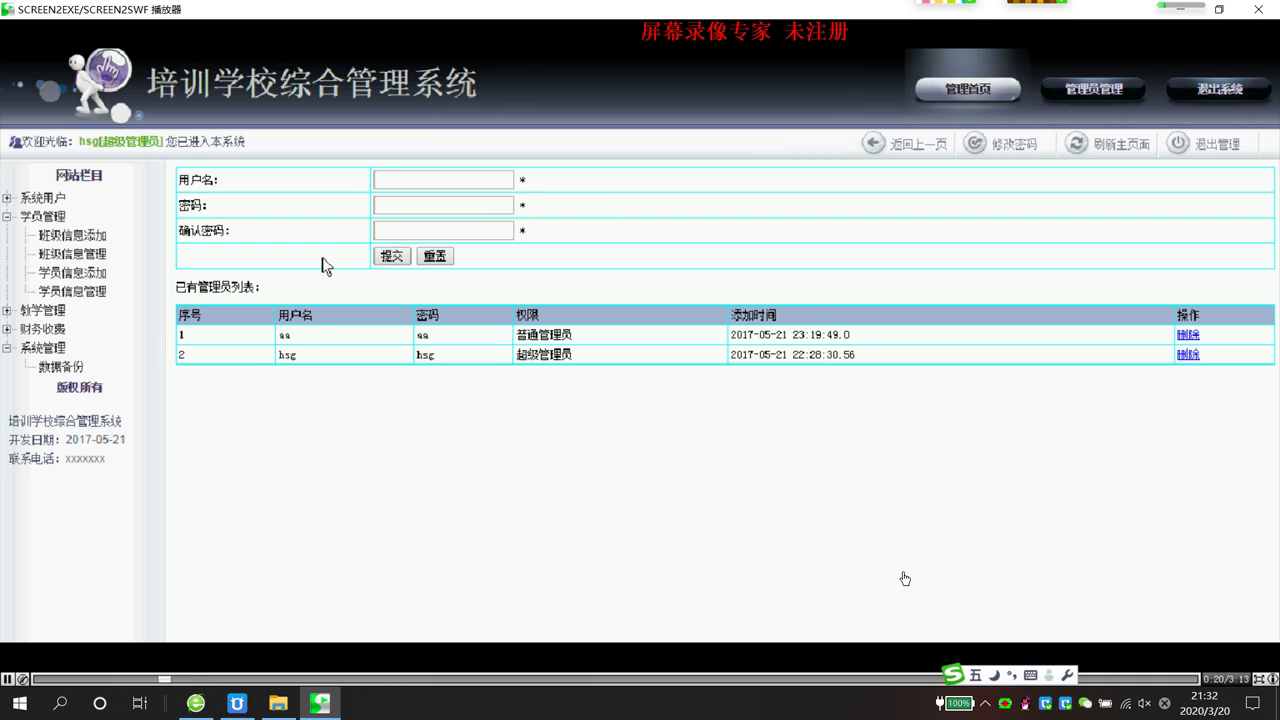The width and height of the screenshot is (1280, 720).
Task: Open File Explorer from the taskbar
Action: (278, 703)
